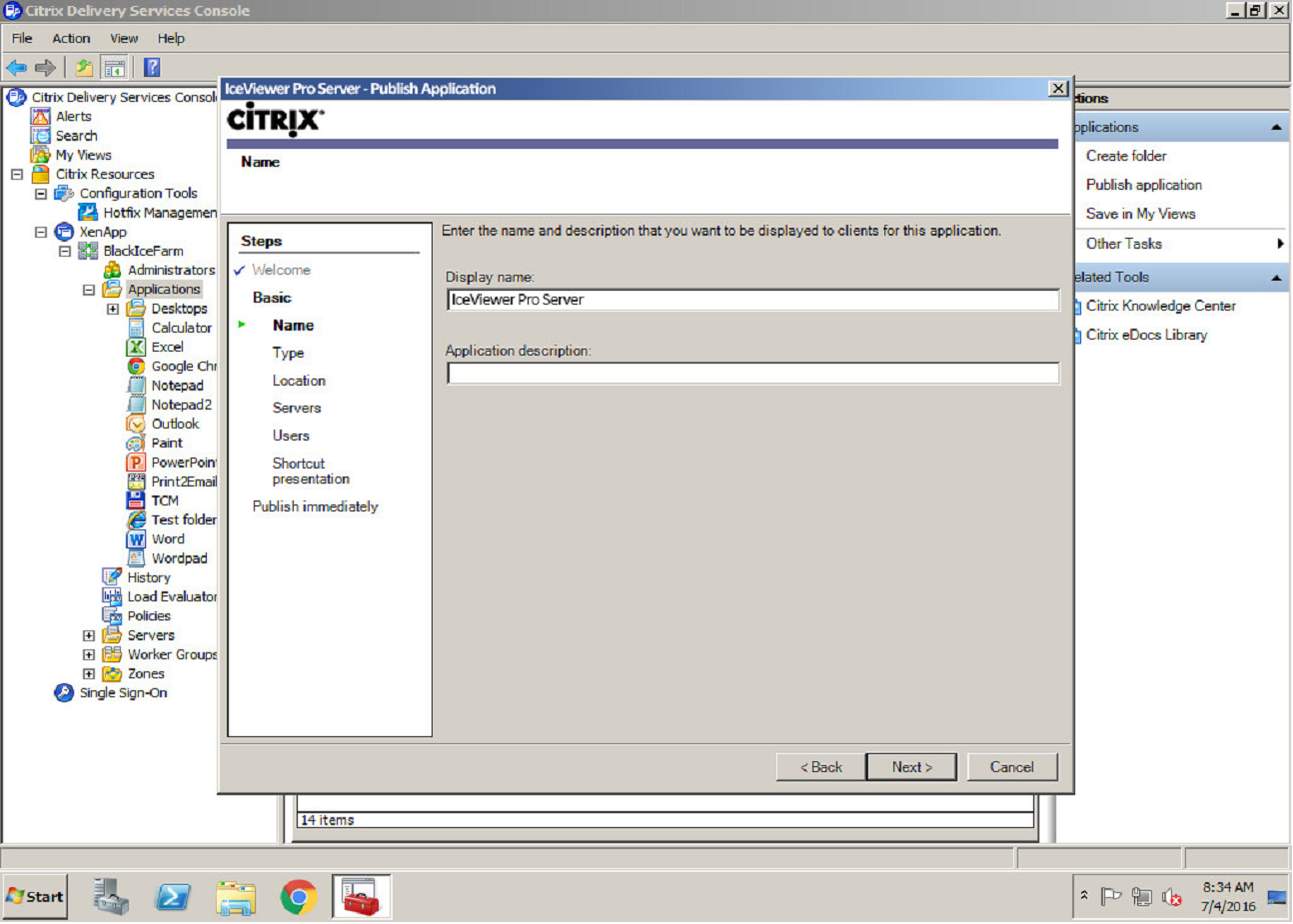Expand the Desktops tree node

point(113,309)
